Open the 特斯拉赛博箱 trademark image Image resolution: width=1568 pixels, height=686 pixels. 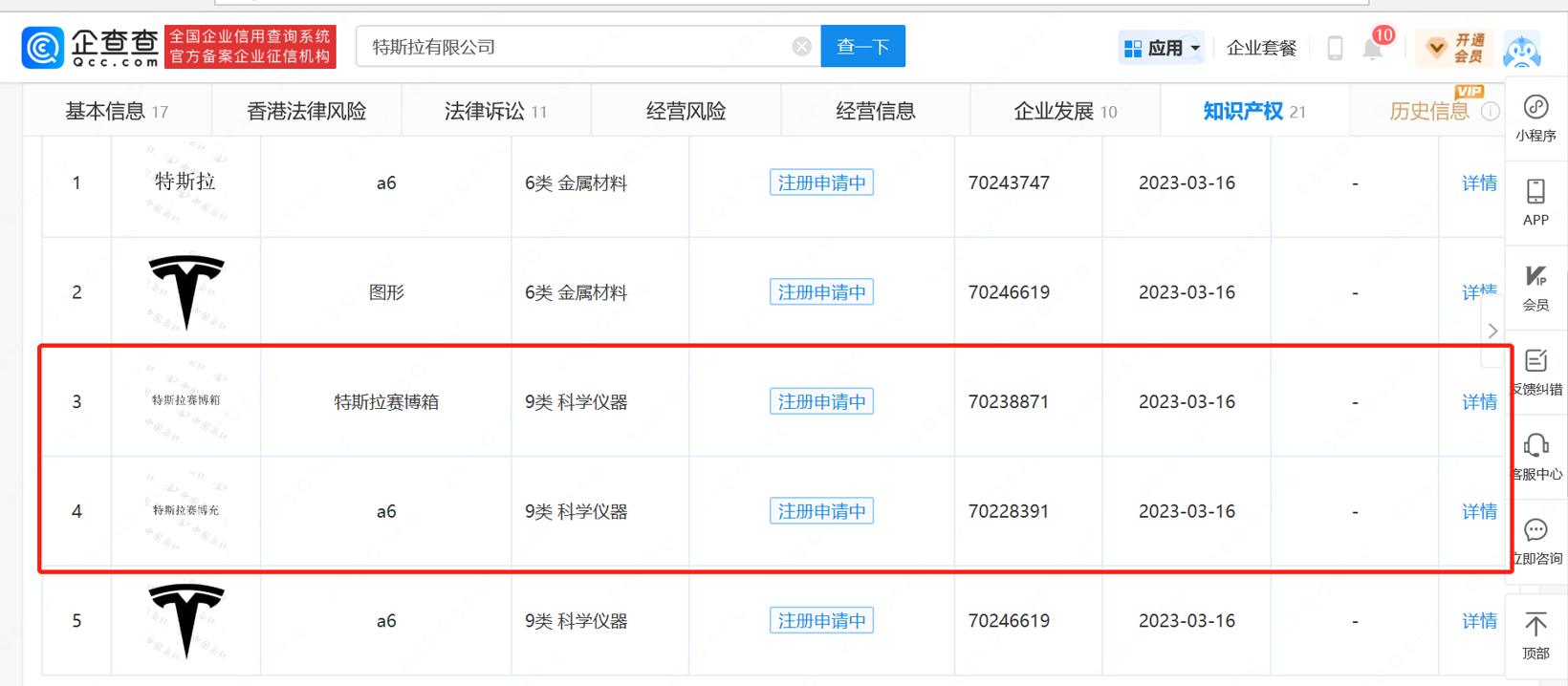tap(185, 400)
